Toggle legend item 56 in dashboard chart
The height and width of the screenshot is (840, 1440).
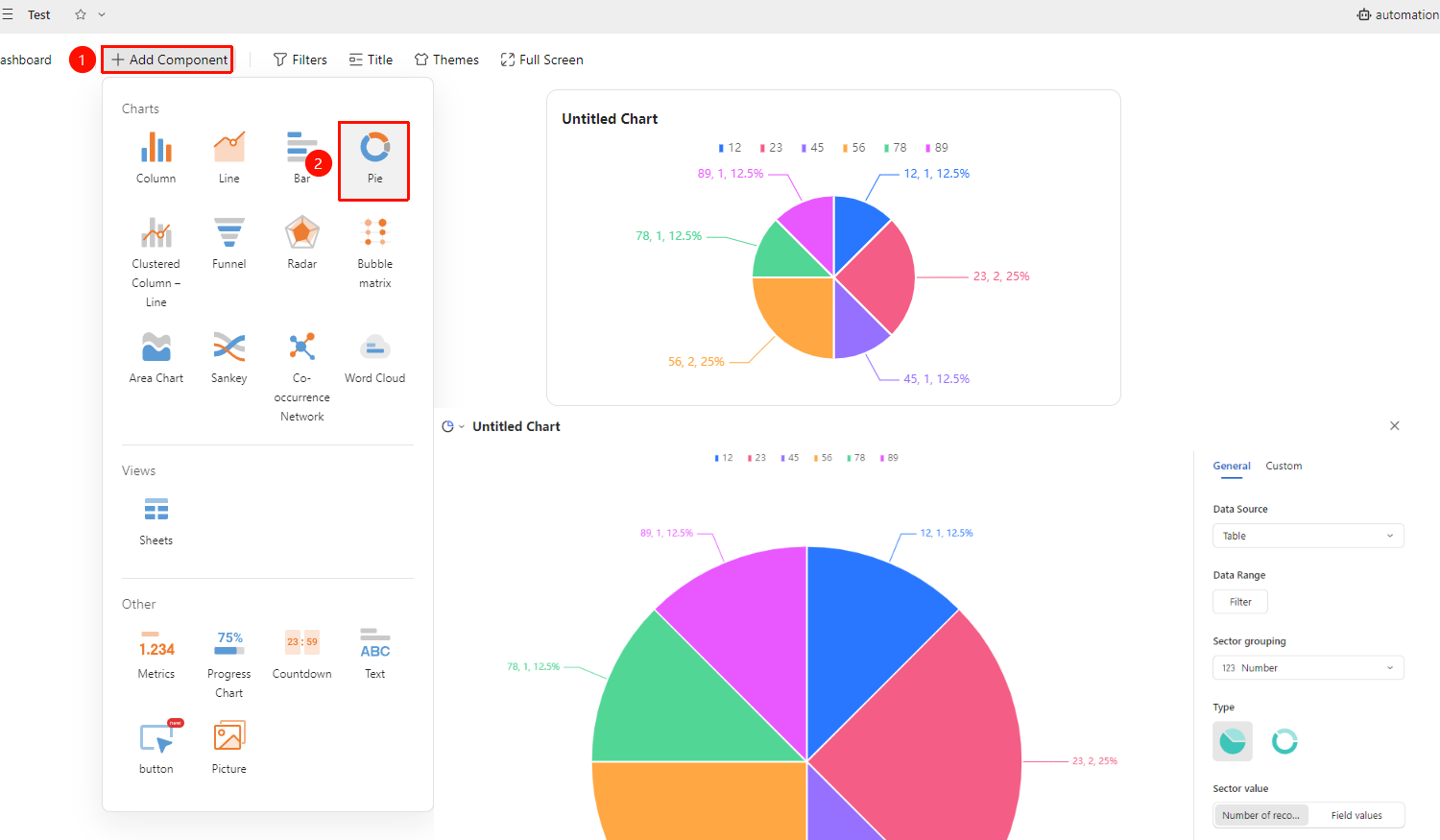tap(853, 148)
